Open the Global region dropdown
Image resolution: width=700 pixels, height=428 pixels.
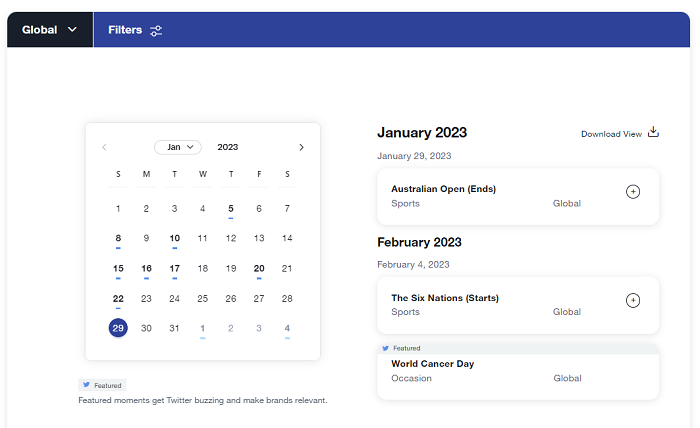click(x=50, y=30)
